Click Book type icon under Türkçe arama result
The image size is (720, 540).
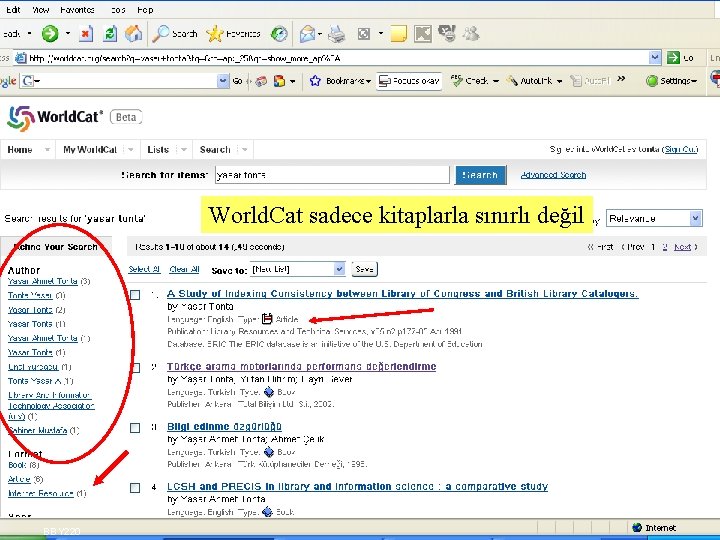point(269,392)
